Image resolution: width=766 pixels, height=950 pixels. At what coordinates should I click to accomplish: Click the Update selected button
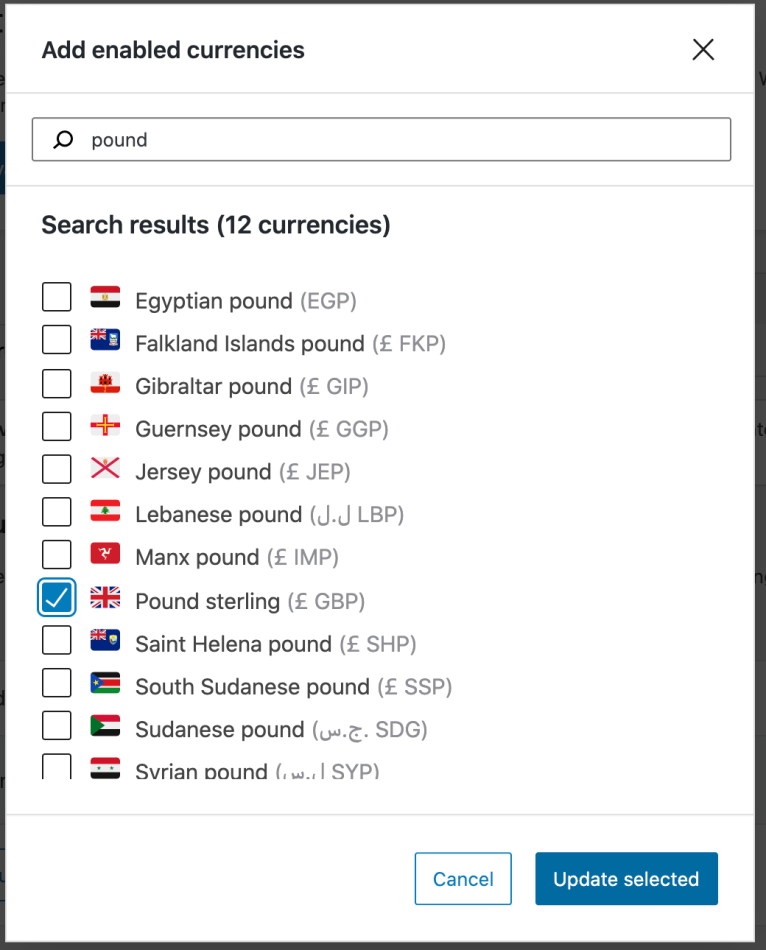click(x=626, y=879)
